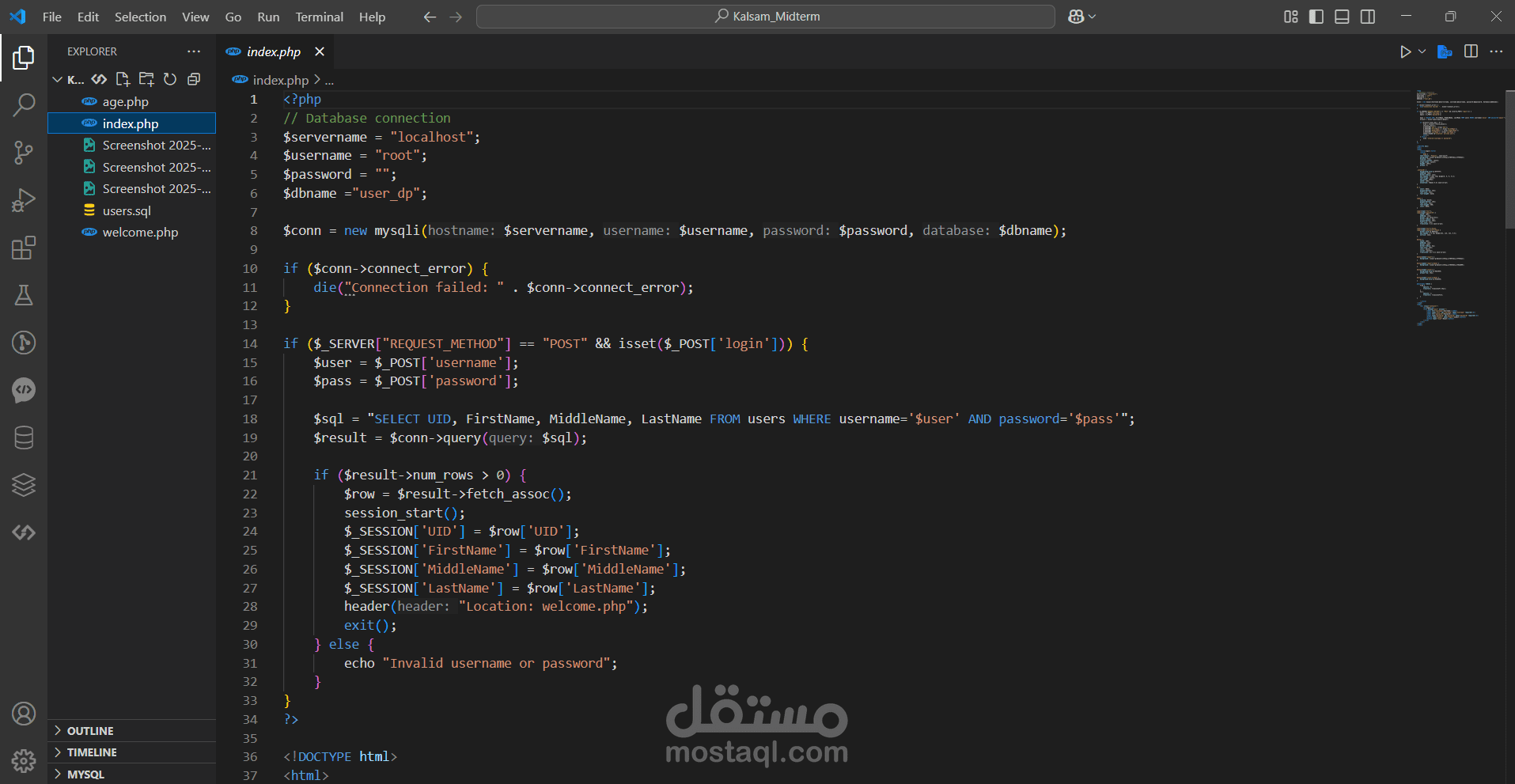
Task: Open the first Screenshot 2025 file
Action: (131, 145)
